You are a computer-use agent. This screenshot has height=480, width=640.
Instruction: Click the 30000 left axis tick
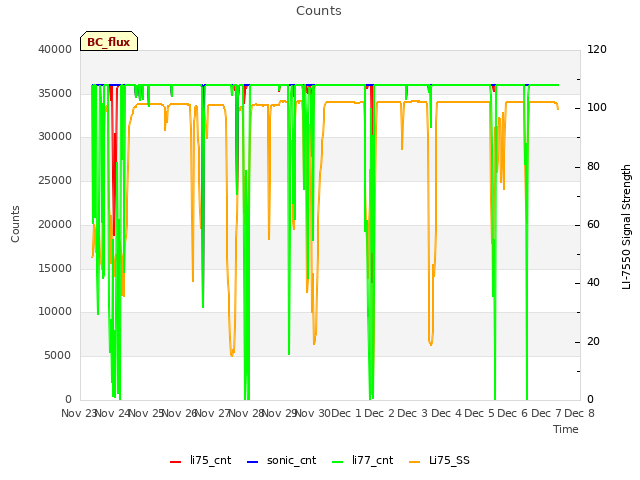click(55, 136)
